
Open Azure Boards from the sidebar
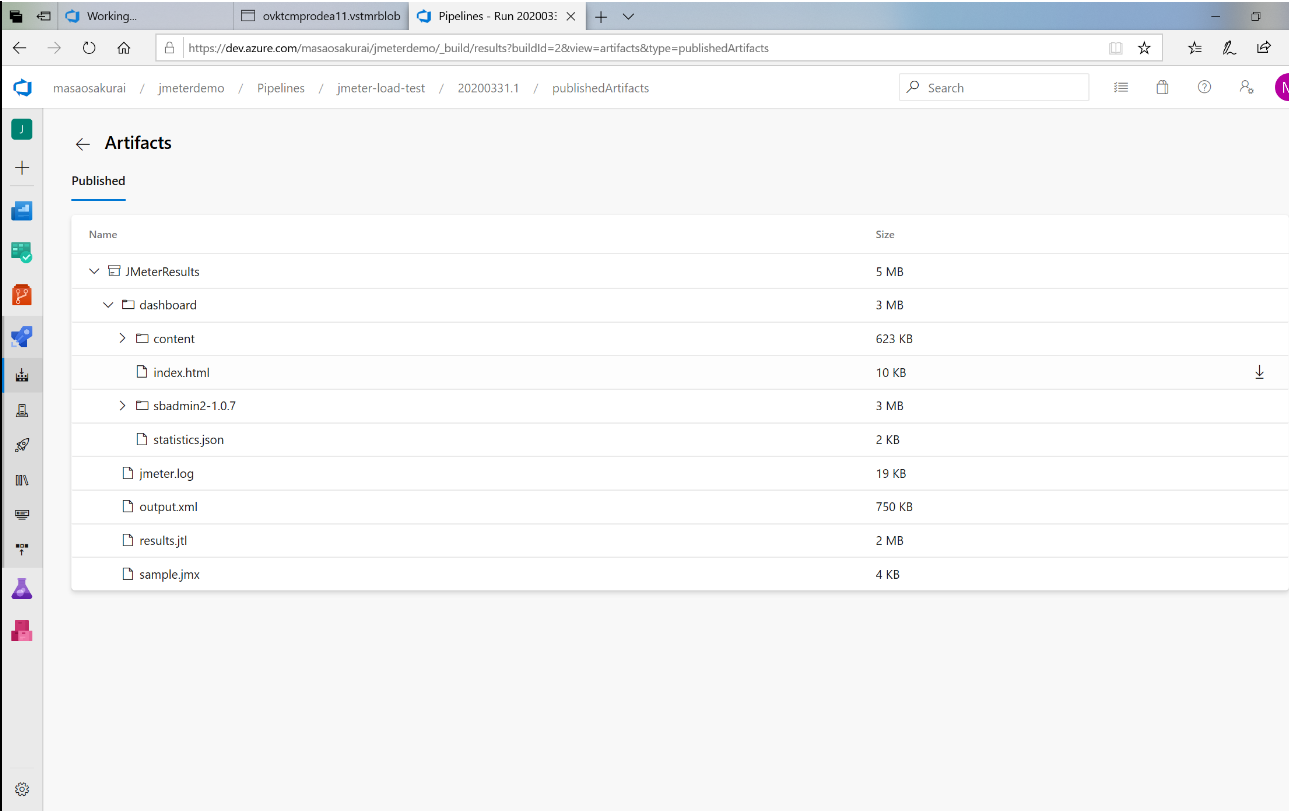click(22, 253)
